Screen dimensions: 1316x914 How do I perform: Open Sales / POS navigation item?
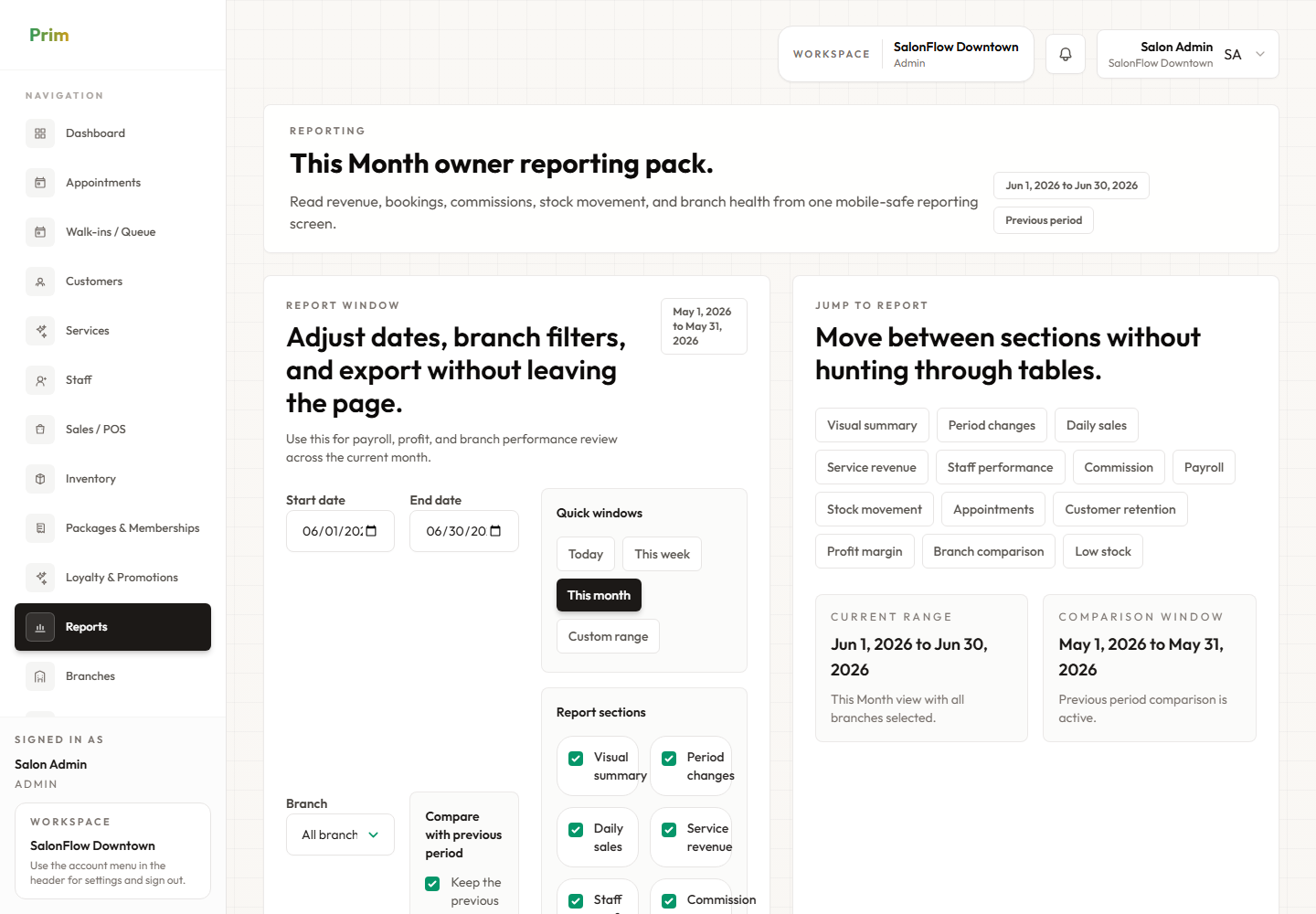pyautogui.click(x=112, y=430)
